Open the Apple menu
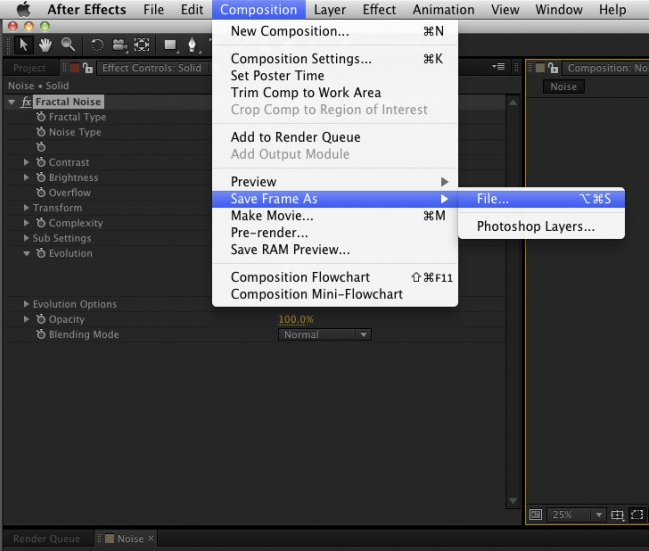This screenshot has width=649, height=551. tap(23, 10)
